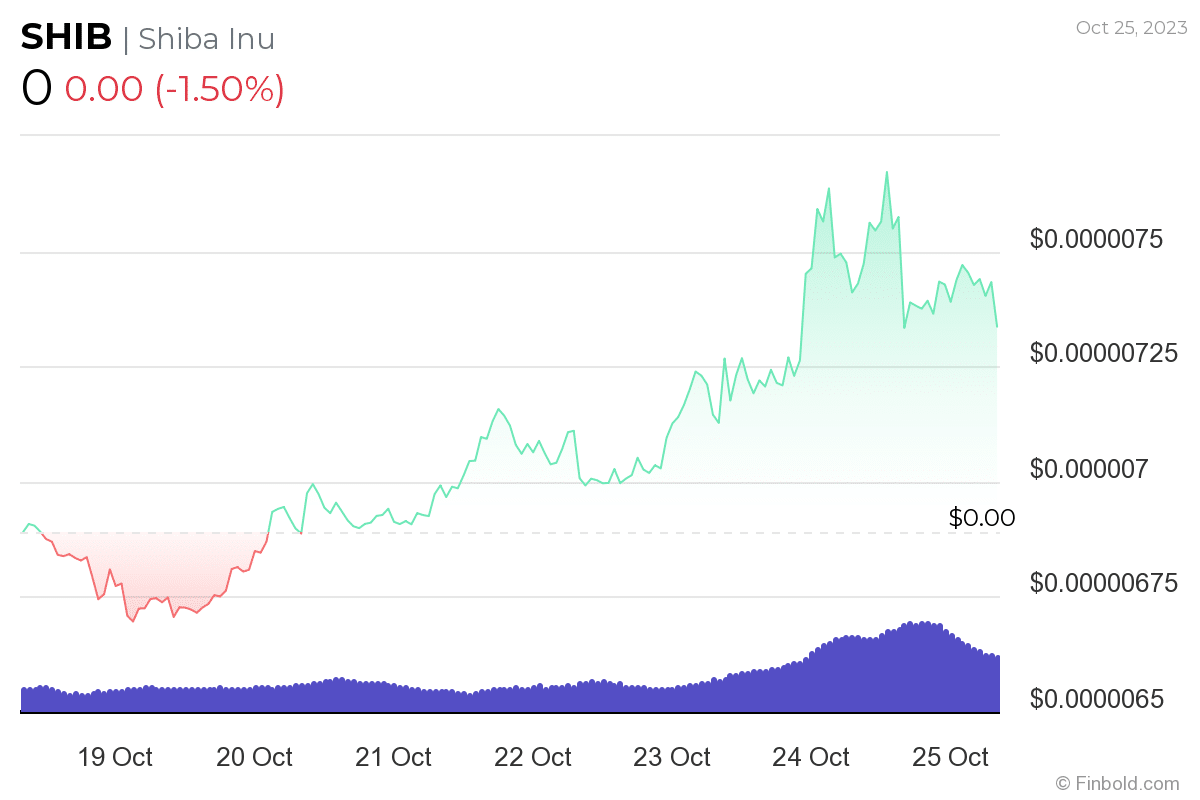Click the $0.00 baseline reference label

981,518
